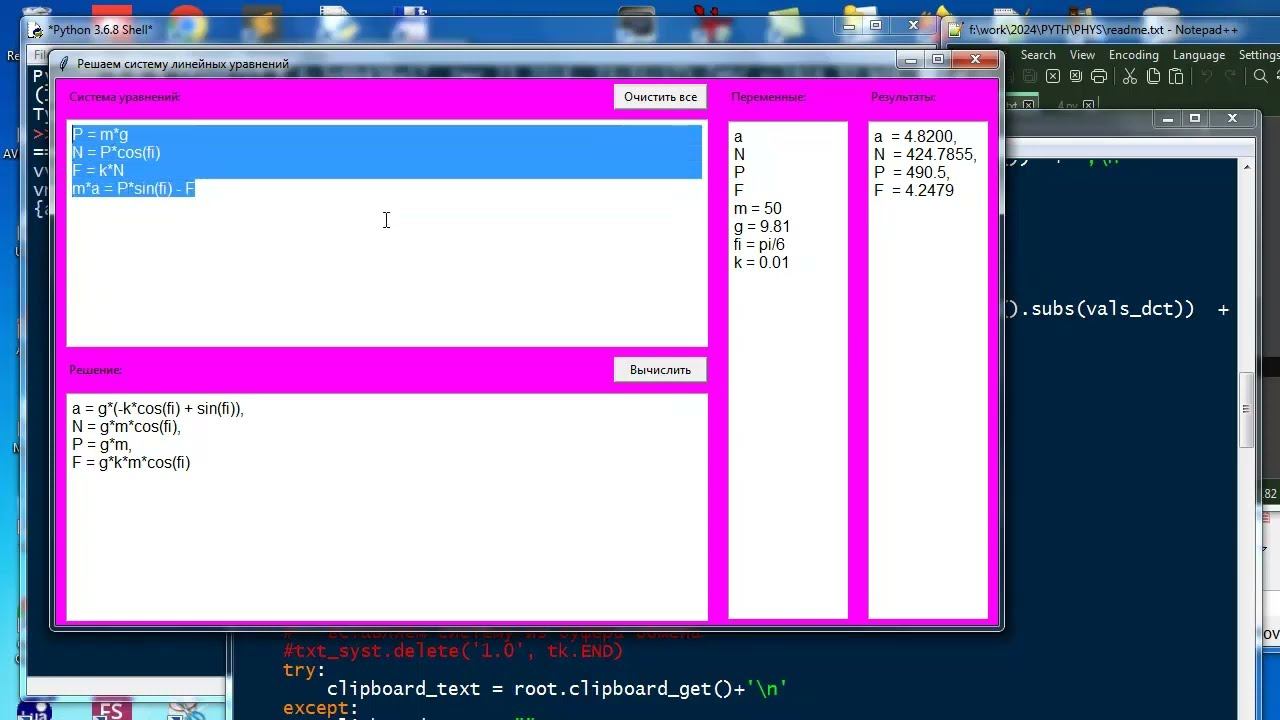
Task: Click the feather icon of the solver window
Action: [65, 63]
